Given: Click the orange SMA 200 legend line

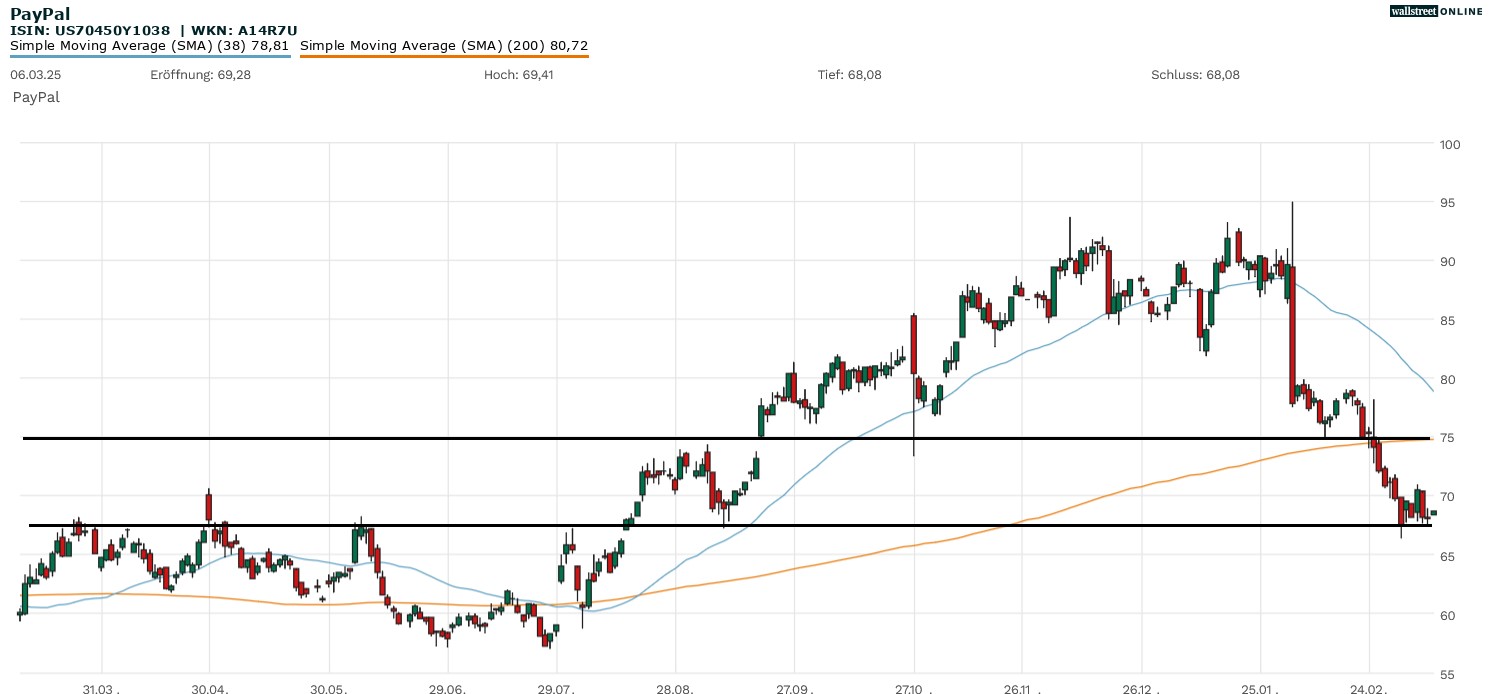Looking at the screenshot, I should tap(444, 56).
